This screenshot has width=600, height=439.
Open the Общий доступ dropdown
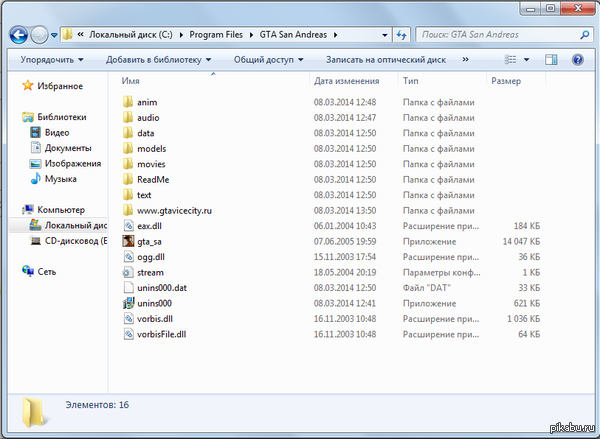pos(268,60)
